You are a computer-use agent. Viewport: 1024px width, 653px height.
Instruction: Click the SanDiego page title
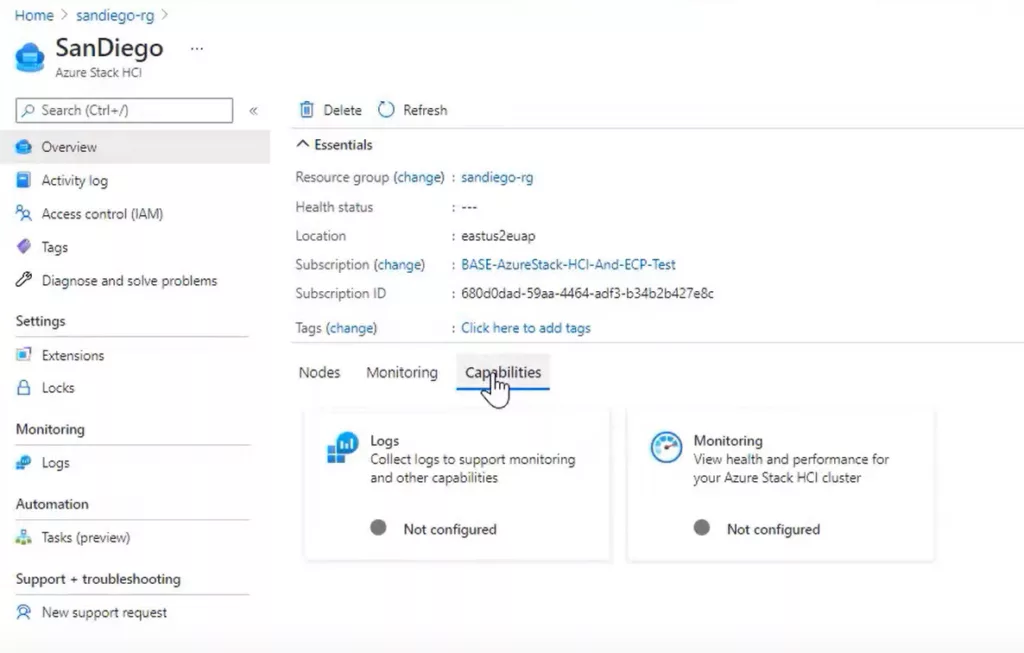pyautogui.click(x=109, y=48)
